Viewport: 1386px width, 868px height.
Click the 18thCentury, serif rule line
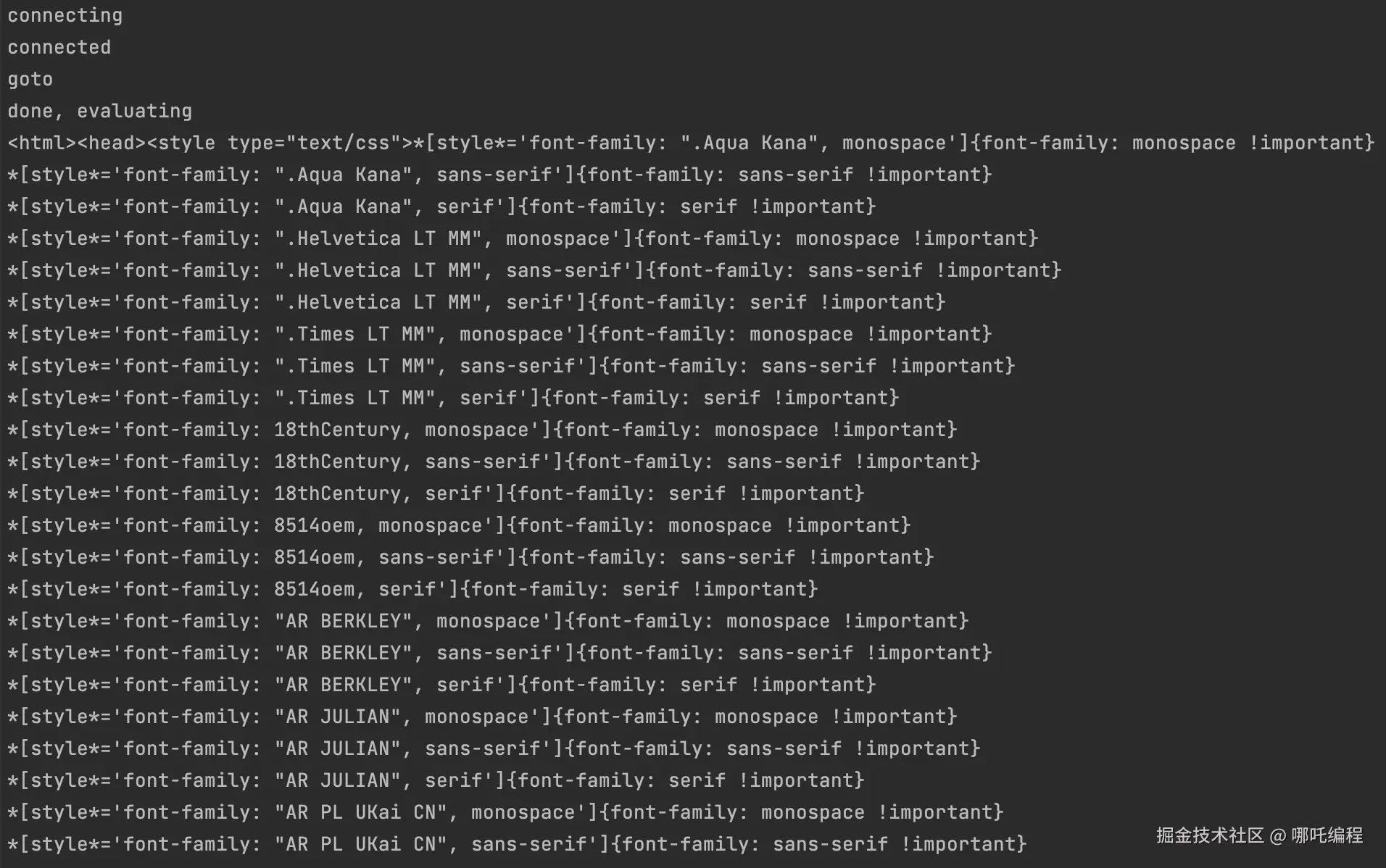(x=435, y=493)
